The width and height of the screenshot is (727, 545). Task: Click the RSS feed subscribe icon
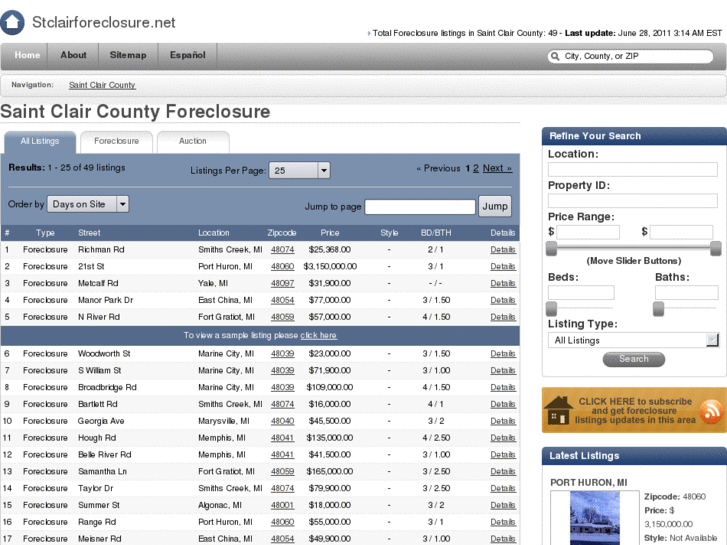(x=710, y=411)
